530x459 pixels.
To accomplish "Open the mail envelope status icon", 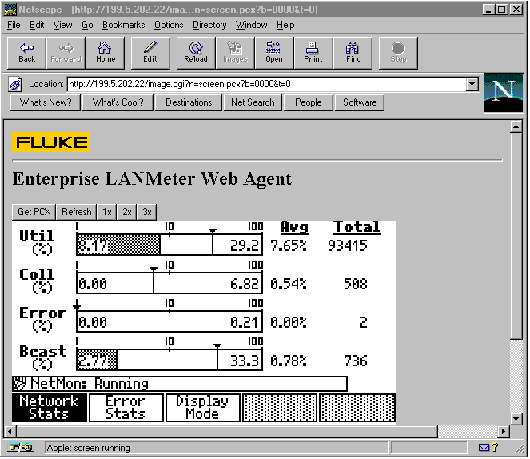I will [484, 448].
